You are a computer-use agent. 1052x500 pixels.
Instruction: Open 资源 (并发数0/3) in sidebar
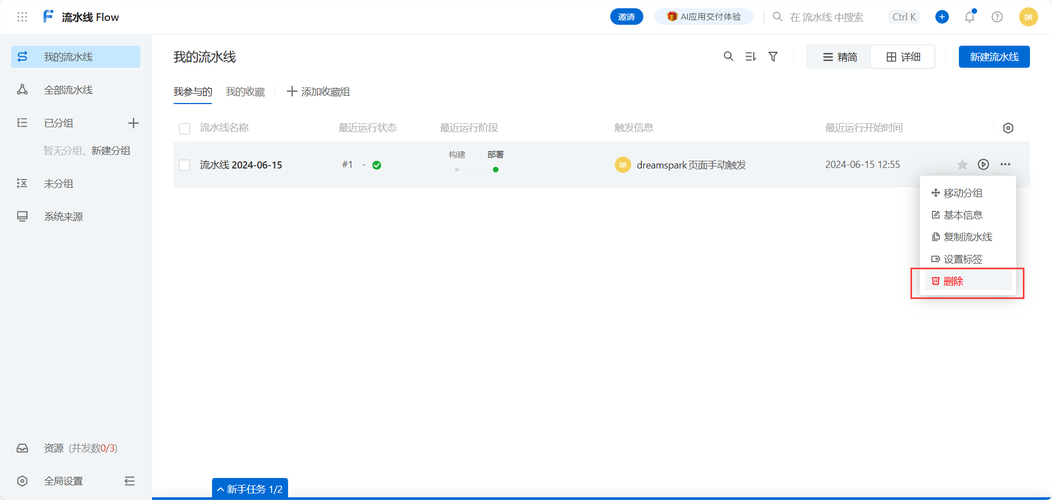tap(75, 448)
